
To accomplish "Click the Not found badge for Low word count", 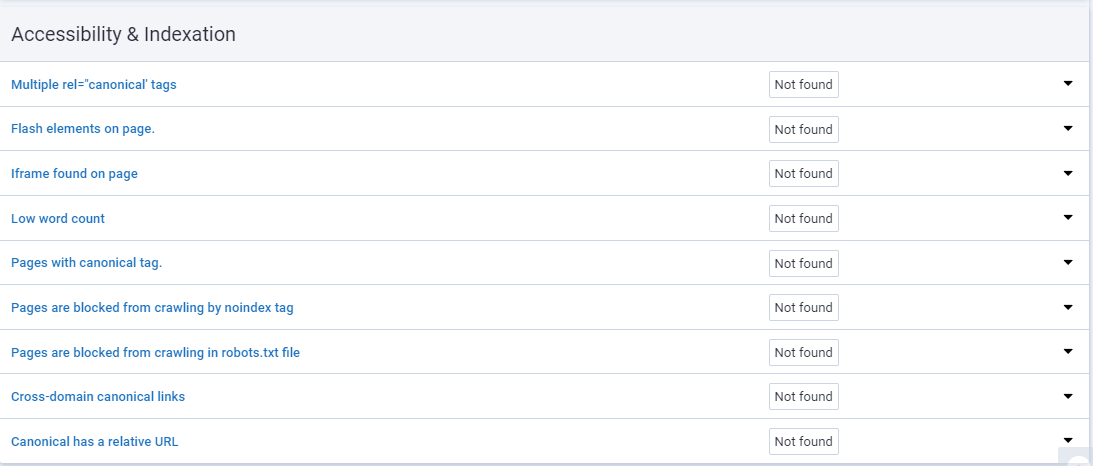I will coord(804,219).
